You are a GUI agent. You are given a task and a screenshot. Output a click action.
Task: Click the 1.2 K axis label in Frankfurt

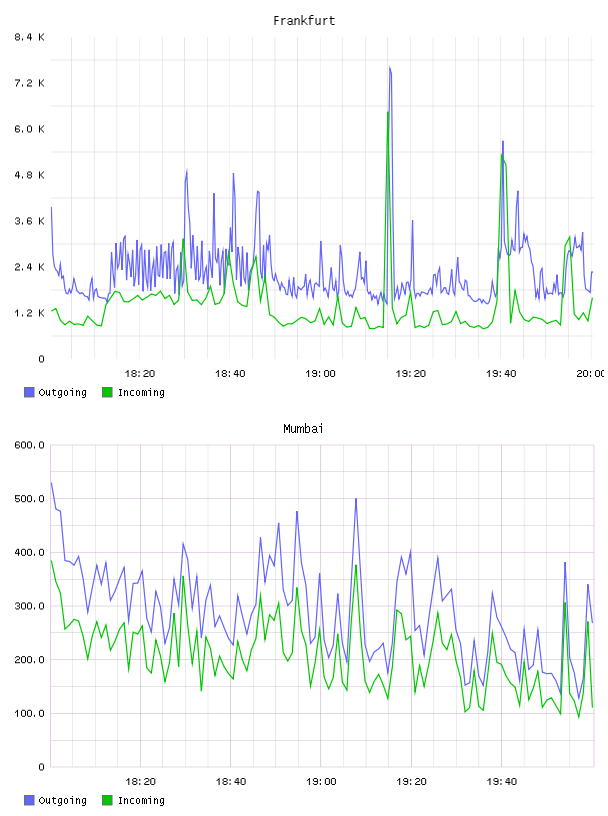pyautogui.click(x=29, y=313)
